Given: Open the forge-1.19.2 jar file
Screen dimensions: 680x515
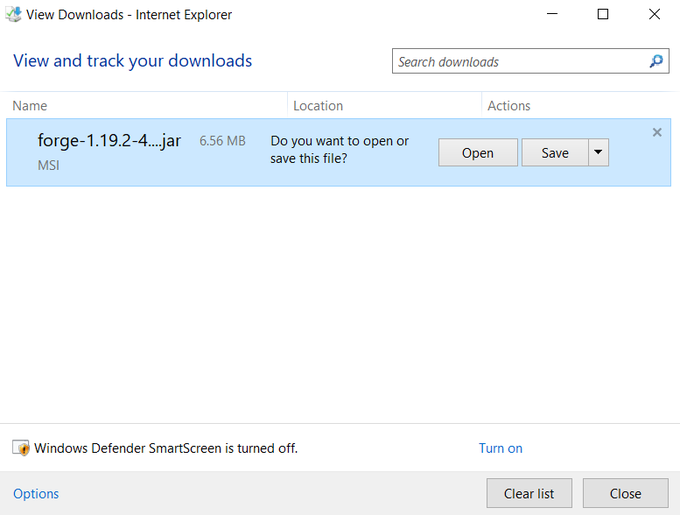Looking at the screenshot, I should click(x=478, y=152).
